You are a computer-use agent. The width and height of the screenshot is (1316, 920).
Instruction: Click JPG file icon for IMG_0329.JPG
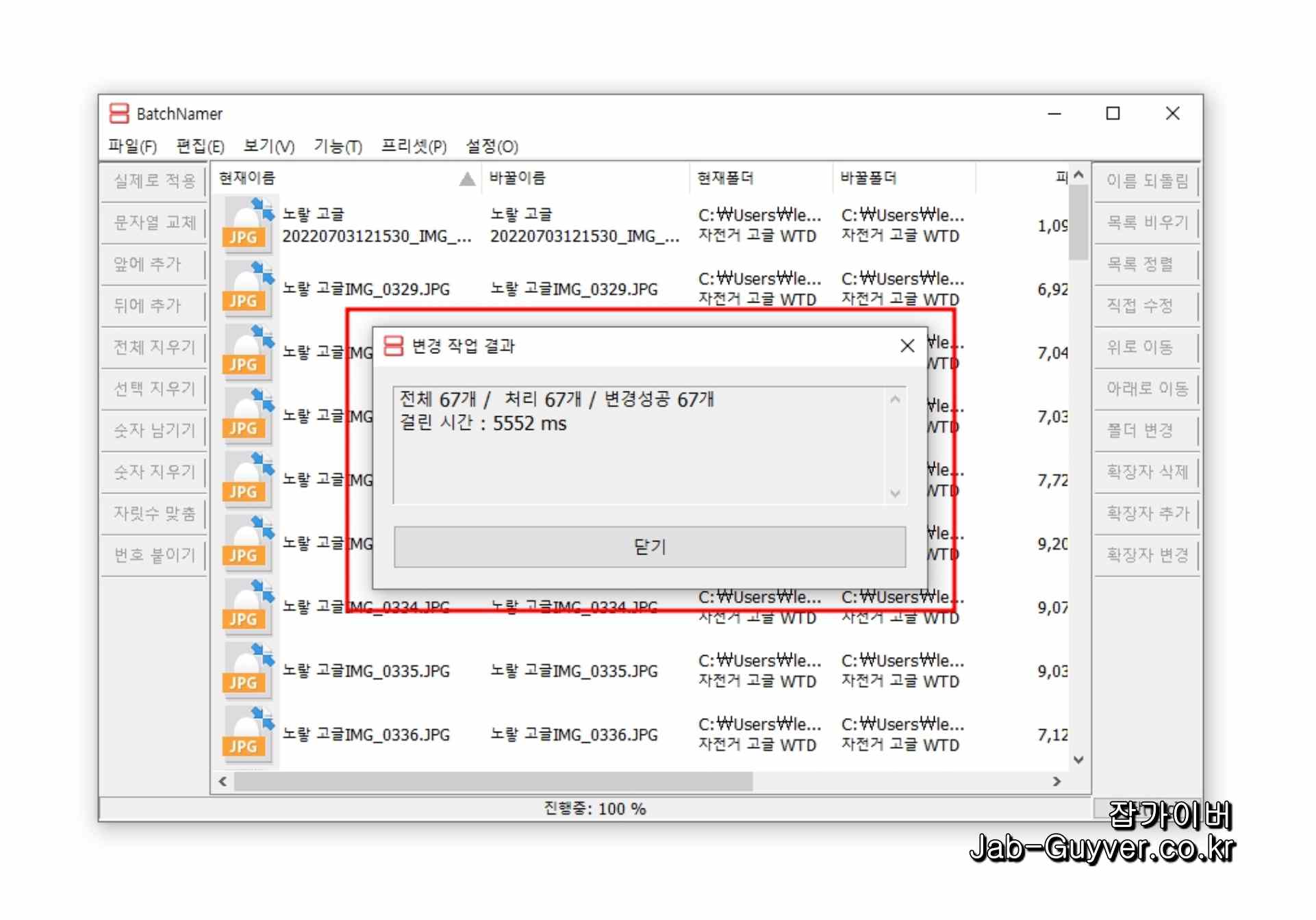click(247, 289)
